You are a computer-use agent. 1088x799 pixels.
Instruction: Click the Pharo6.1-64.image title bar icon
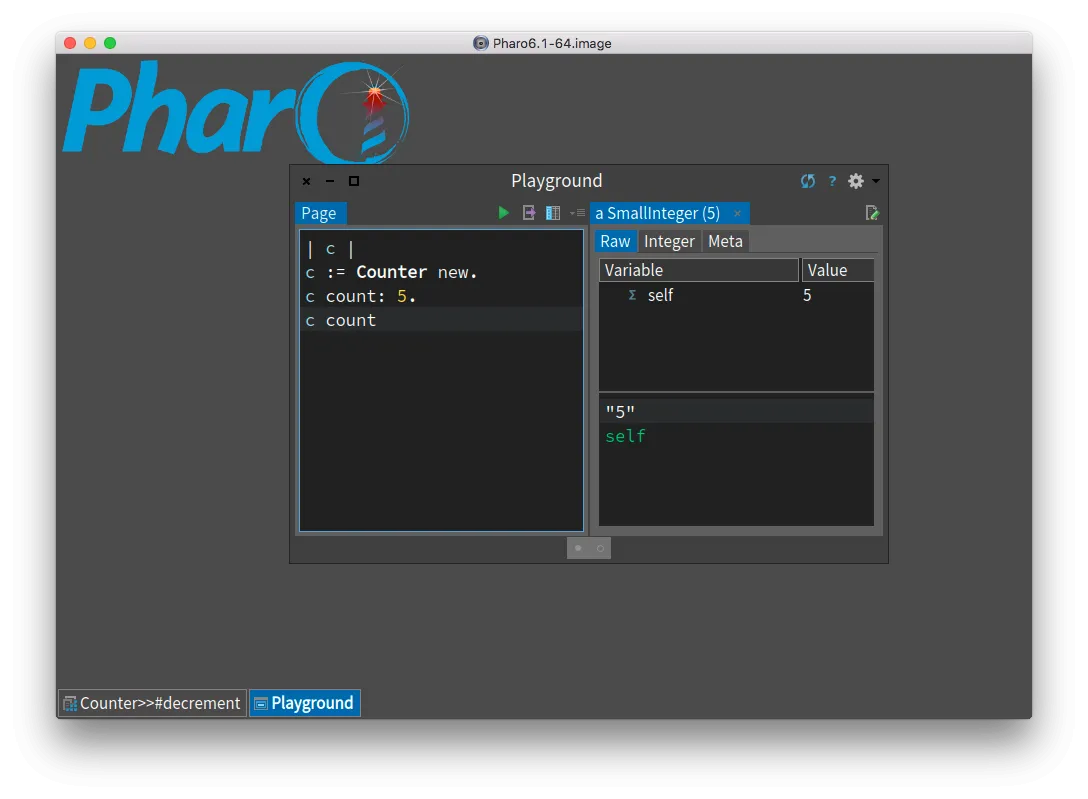[x=481, y=43]
